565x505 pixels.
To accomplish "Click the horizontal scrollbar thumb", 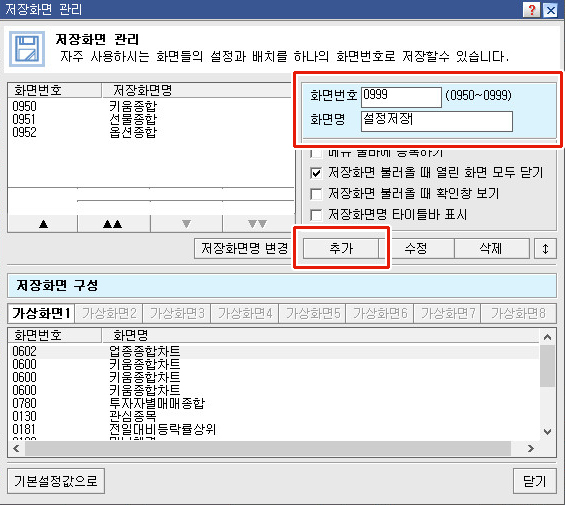I will (x=268, y=448).
